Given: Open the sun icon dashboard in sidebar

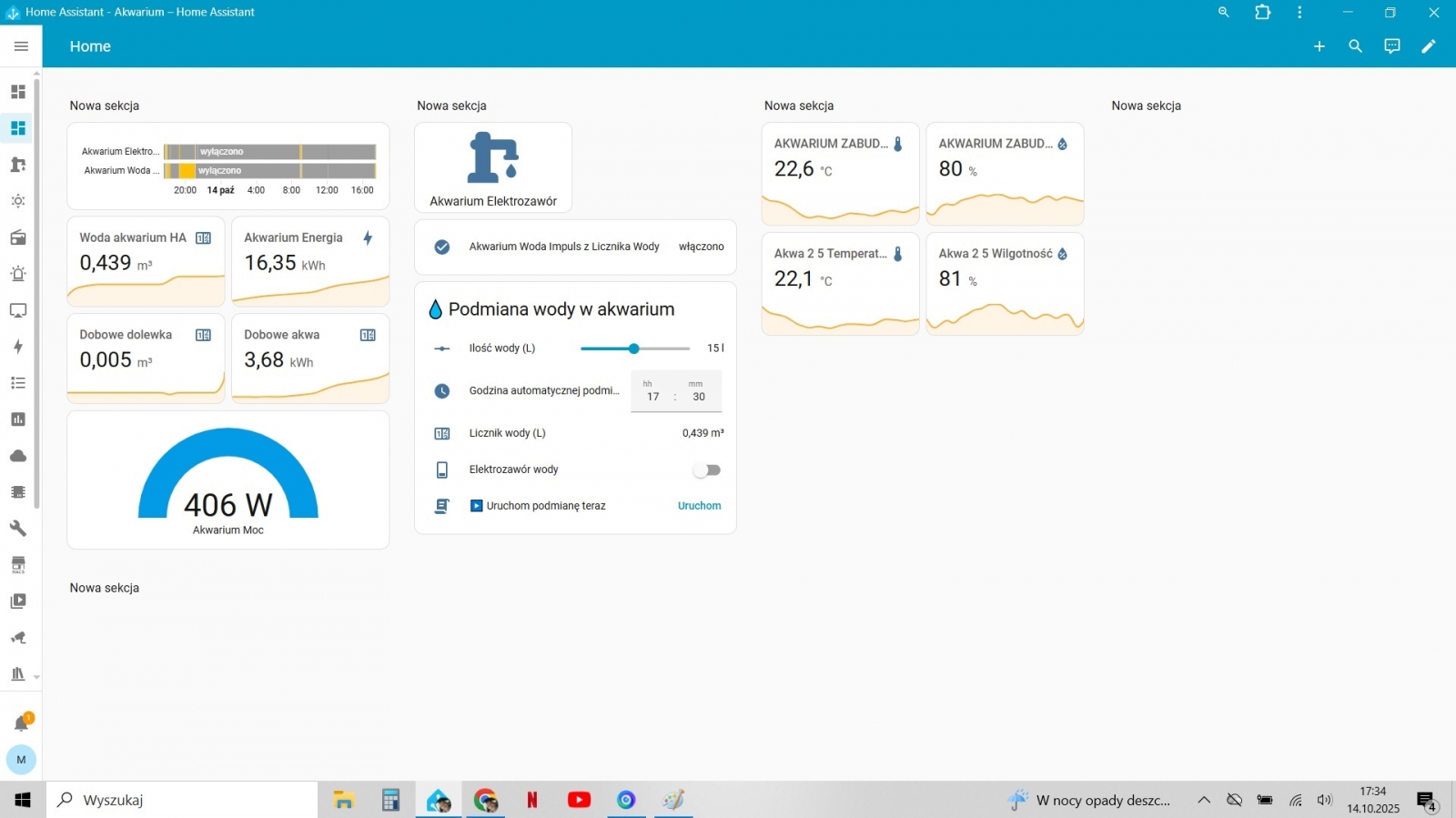Looking at the screenshot, I should 18,201.
